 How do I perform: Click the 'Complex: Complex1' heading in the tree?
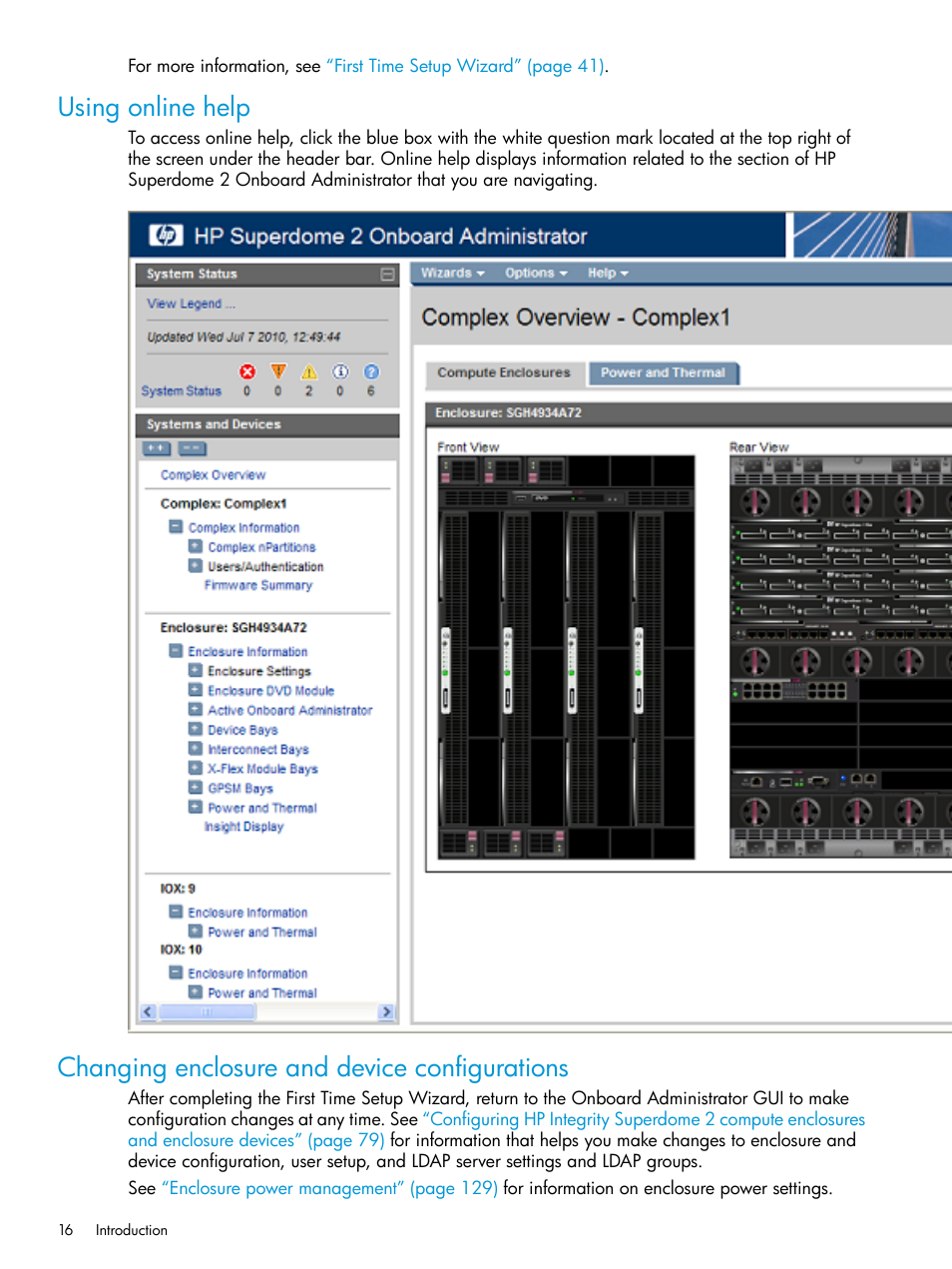(x=224, y=504)
